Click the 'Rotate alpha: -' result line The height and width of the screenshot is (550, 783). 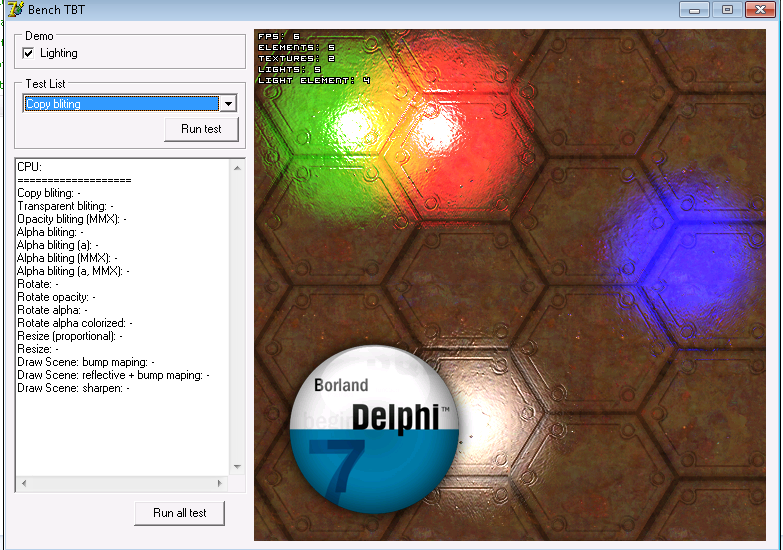pos(52,310)
